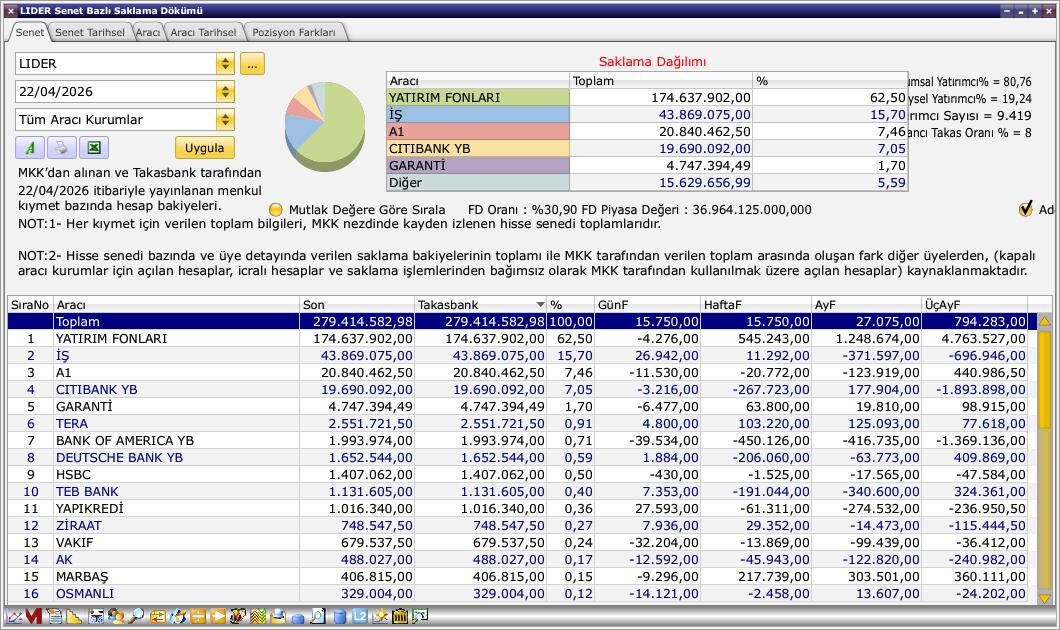The height and width of the screenshot is (630, 1060).
Task: Expand the Tüm Aracı Kurumlar dropdown
Action: pyautogui.click(x=225, y=120)
